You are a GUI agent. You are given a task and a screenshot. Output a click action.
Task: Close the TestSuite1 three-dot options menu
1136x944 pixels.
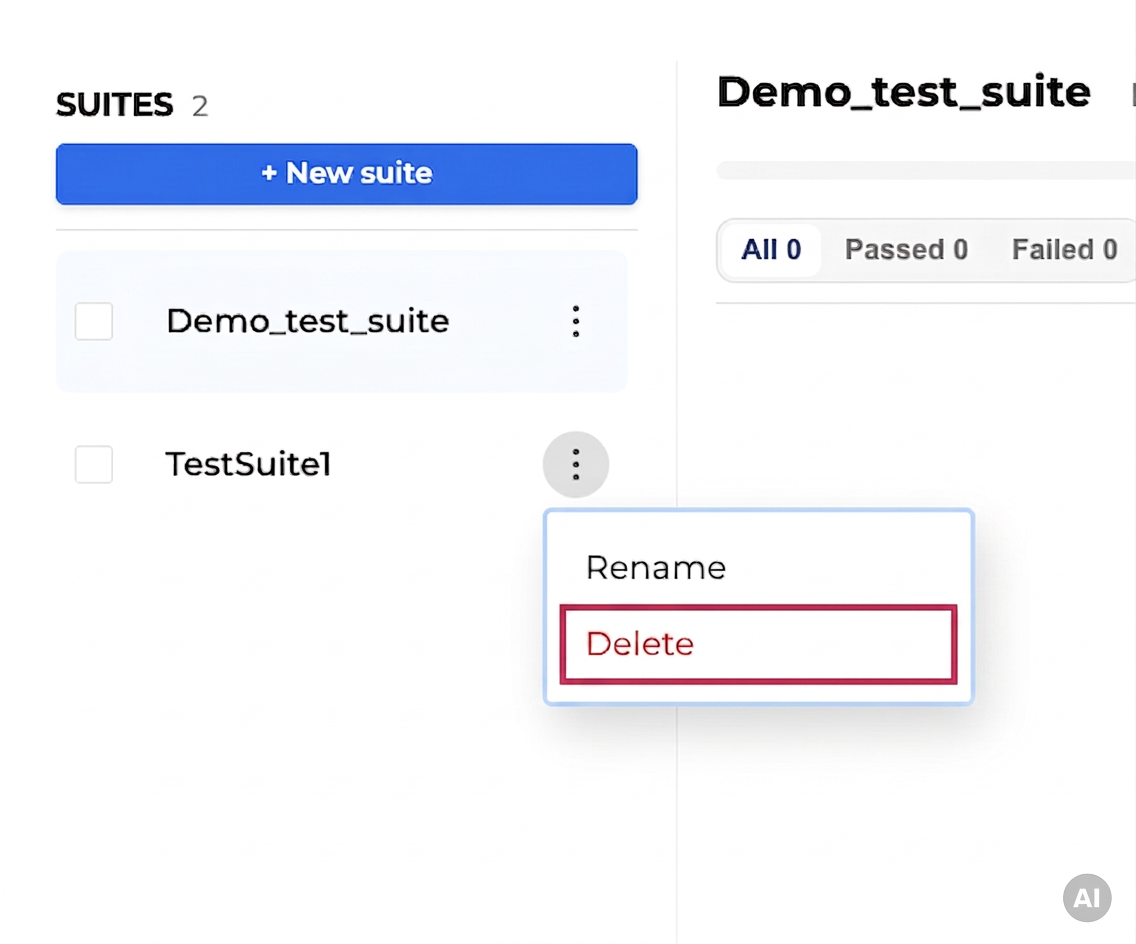click(x=576, y=464)
